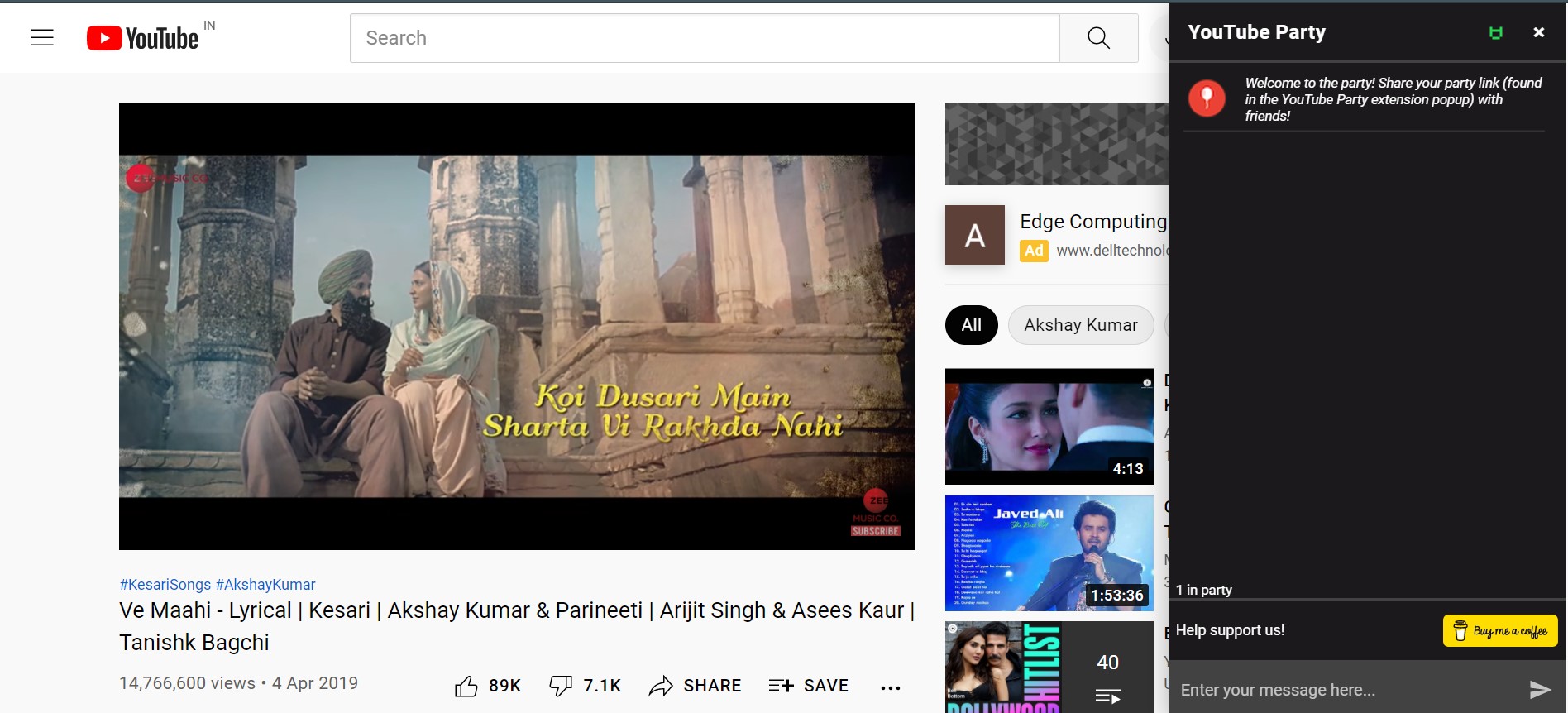
Task: Open the #KesariSongs hashtag link
Action: point(165,585)
